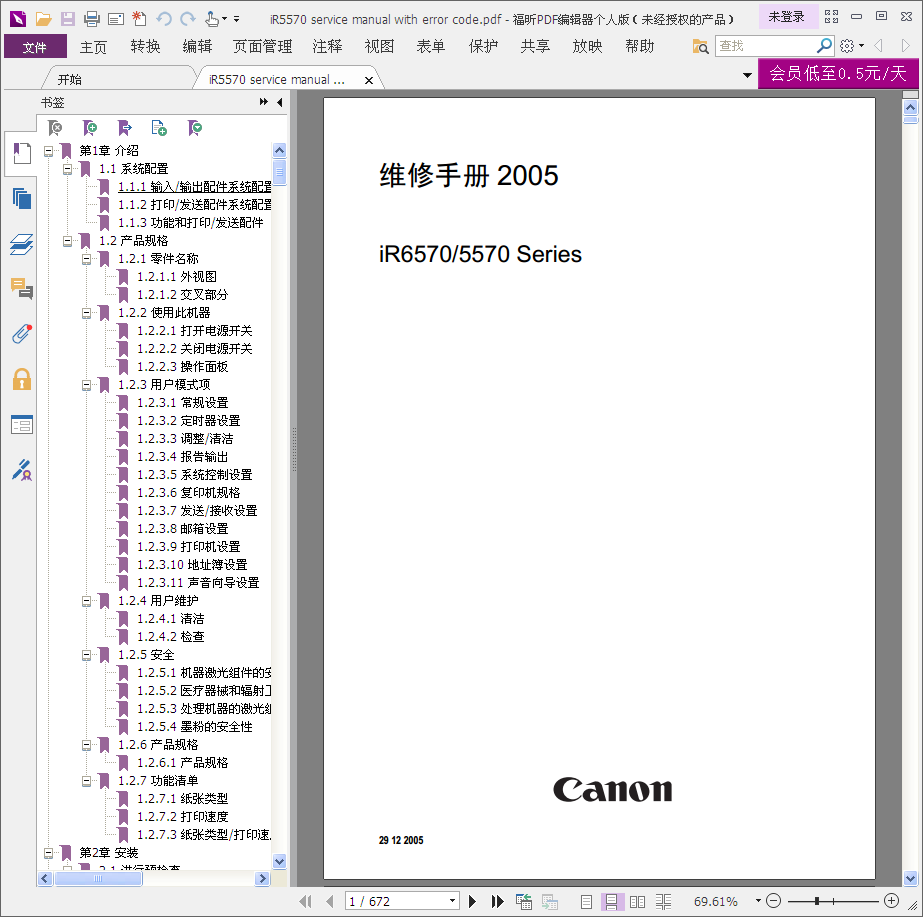
Task: Open the 文件 menu
Action: tap(35, 46)
